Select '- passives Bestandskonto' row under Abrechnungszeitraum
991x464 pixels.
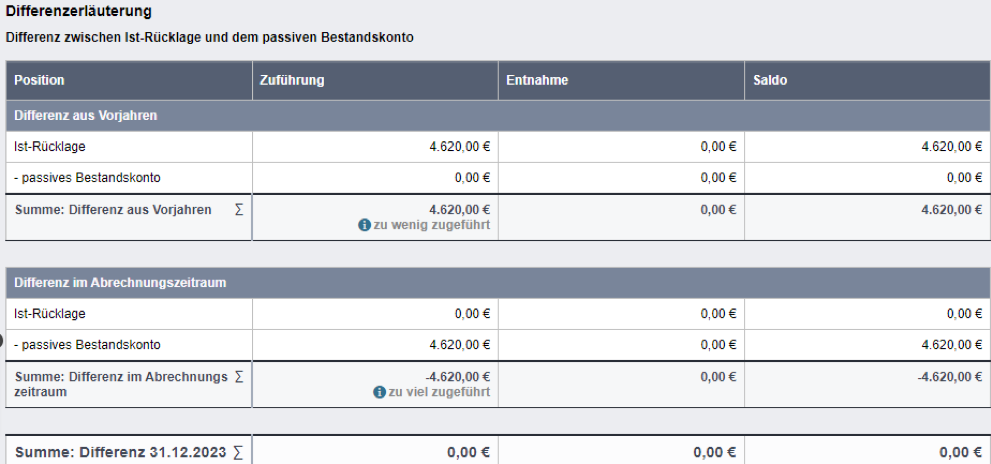pyautogui.click(x=498, y=345)
